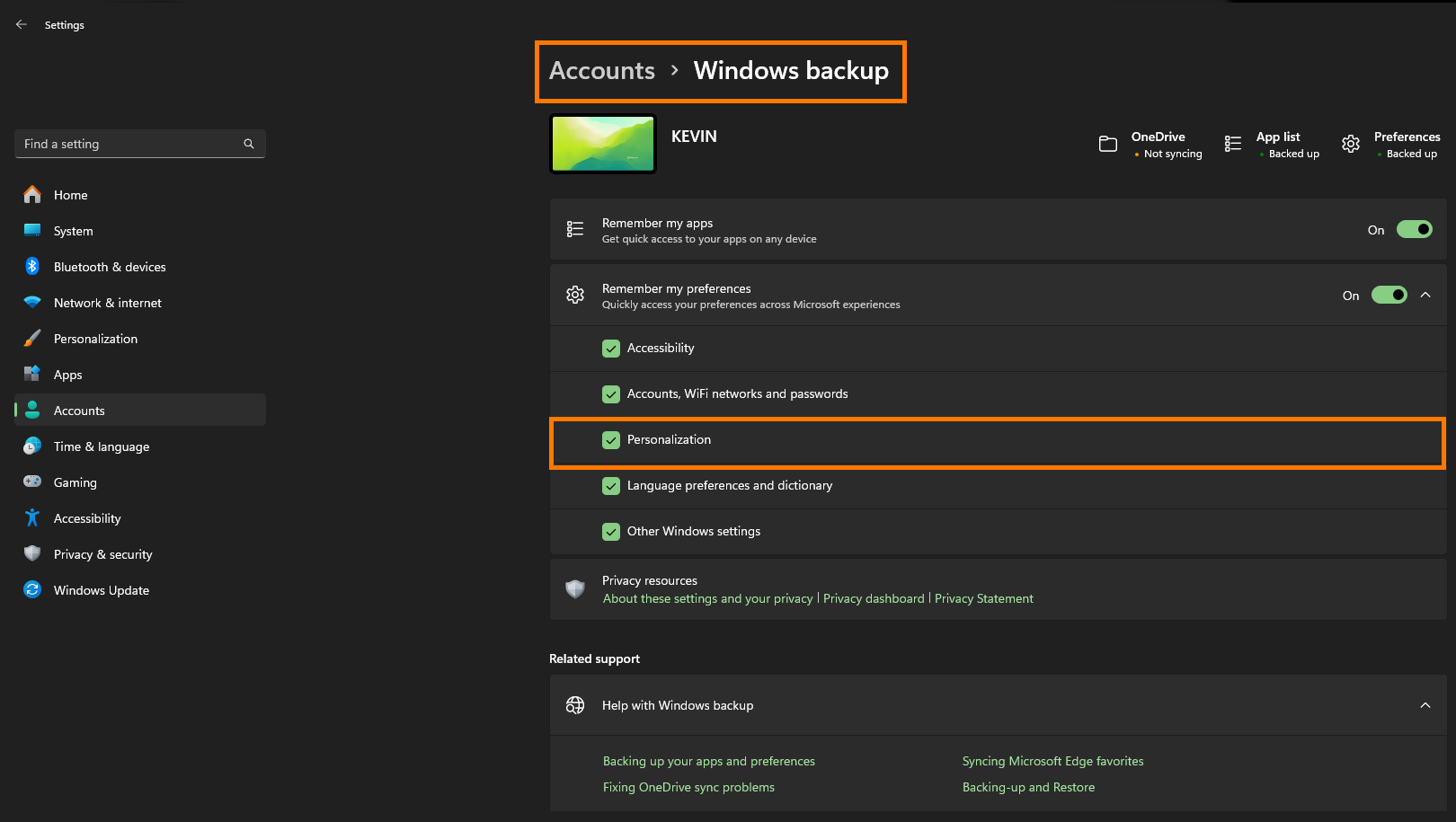
Task: Click the search magnifier icon
Action: pyautogui.click(x=249, y=144)
